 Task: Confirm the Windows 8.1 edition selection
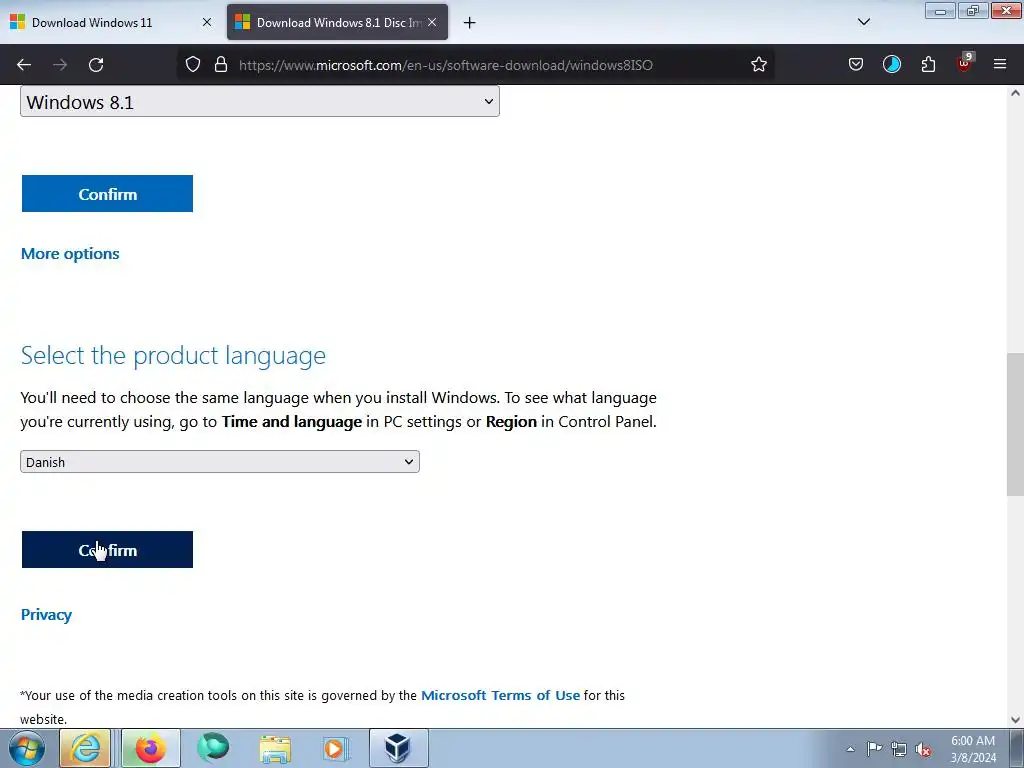(107, 193)
